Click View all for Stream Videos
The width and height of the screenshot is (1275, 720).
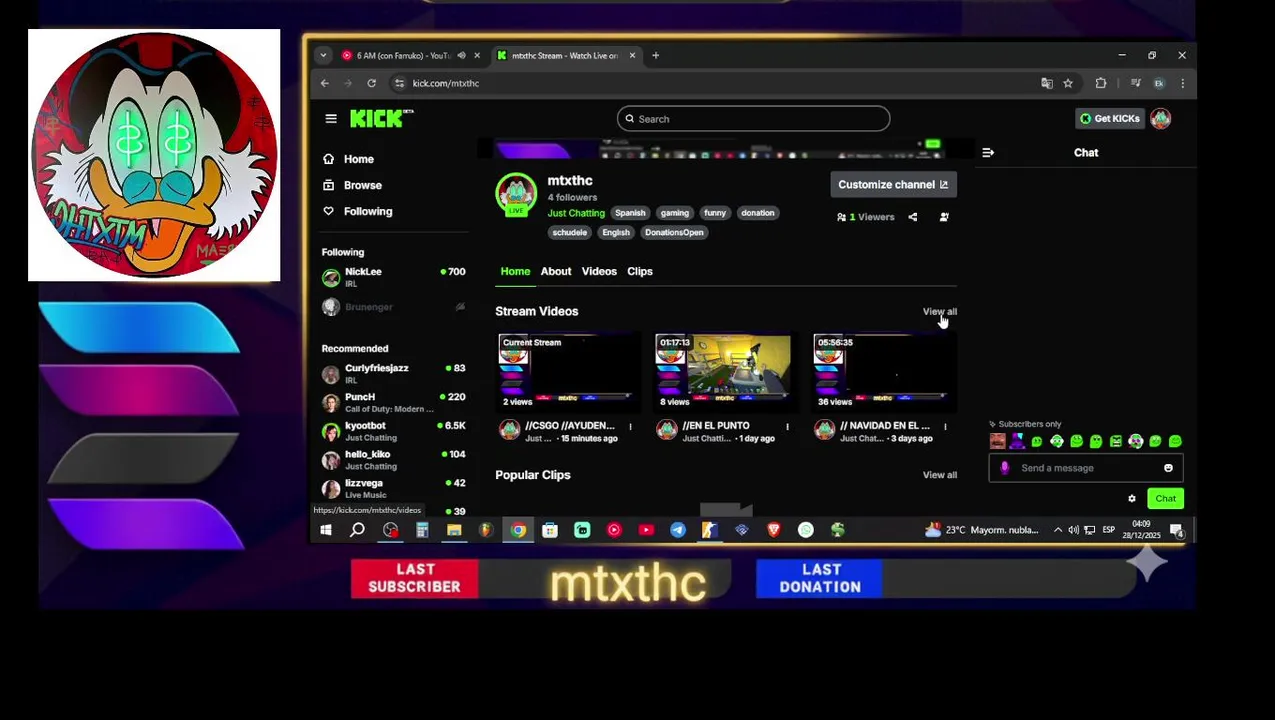pos(939,312)
